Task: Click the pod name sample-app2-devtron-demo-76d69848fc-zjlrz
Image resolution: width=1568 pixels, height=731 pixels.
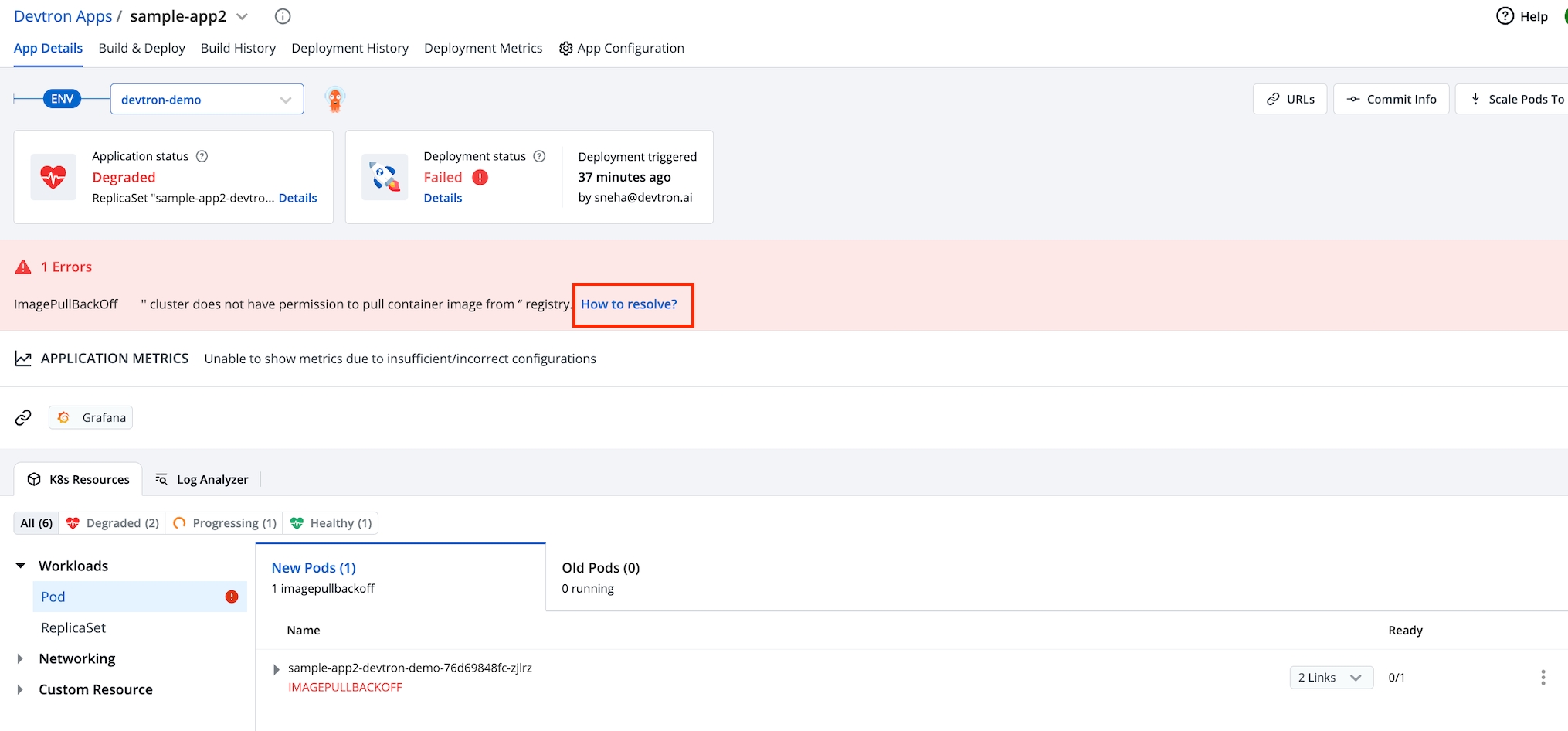Action: coord(410,668)
